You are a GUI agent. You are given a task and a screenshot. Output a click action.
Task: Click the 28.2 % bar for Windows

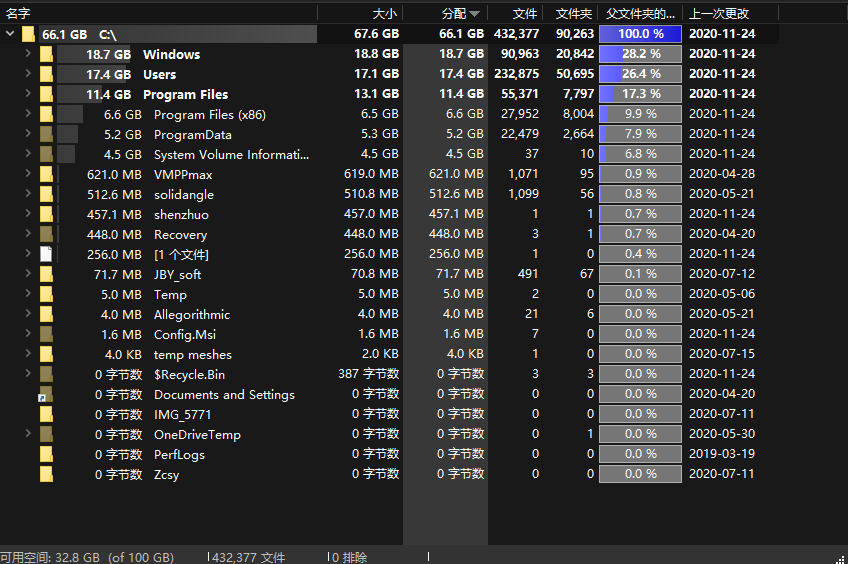click(640, 54)
